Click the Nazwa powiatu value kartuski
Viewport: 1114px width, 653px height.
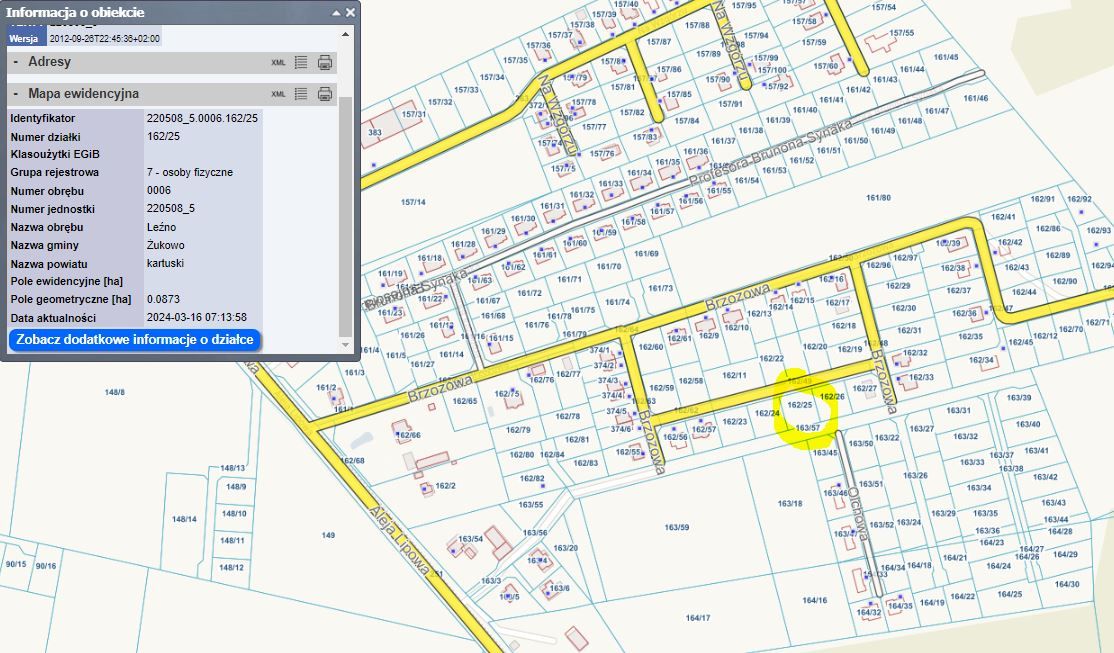[x=165, y=263]
